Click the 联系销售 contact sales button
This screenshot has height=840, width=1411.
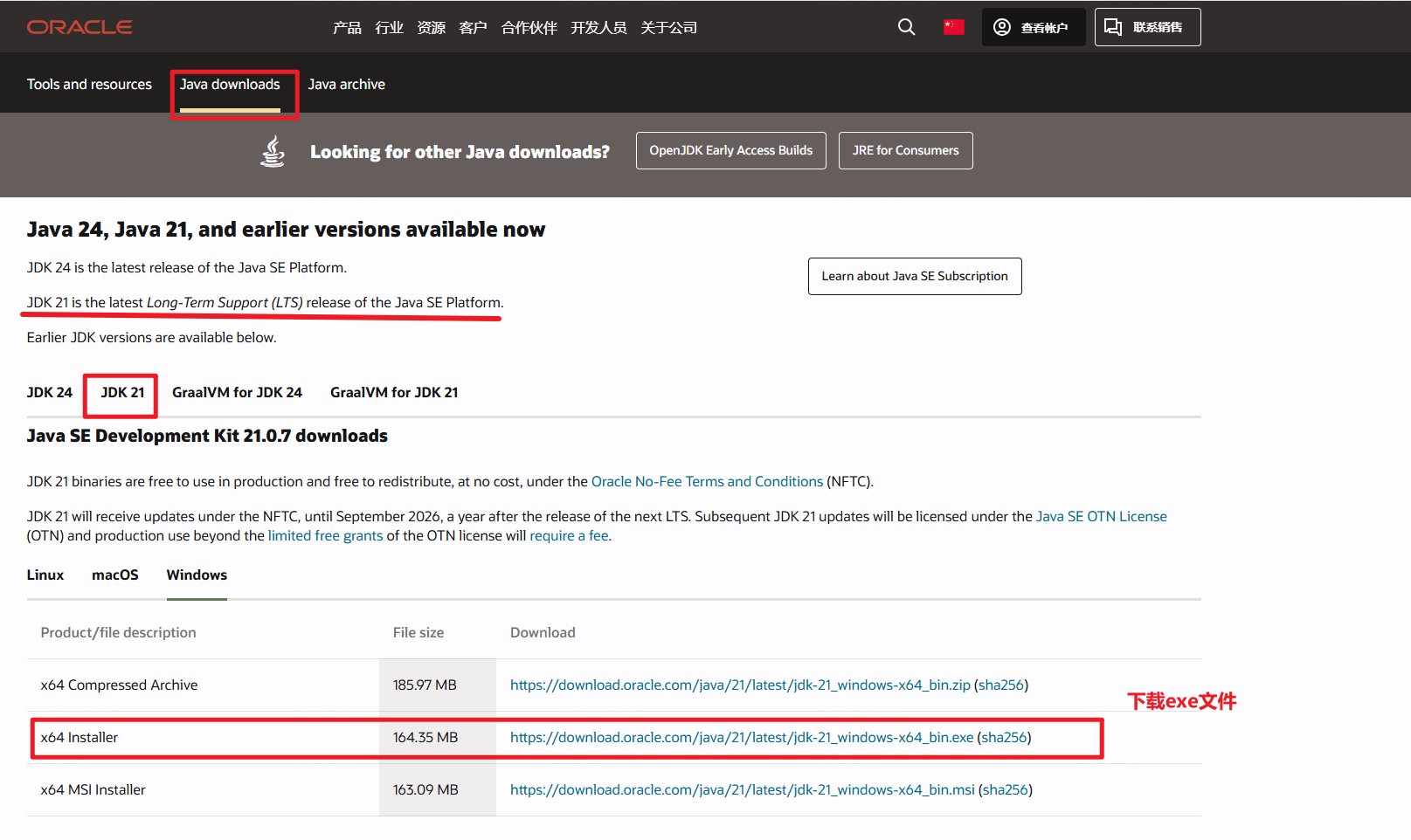[1147, 27]
